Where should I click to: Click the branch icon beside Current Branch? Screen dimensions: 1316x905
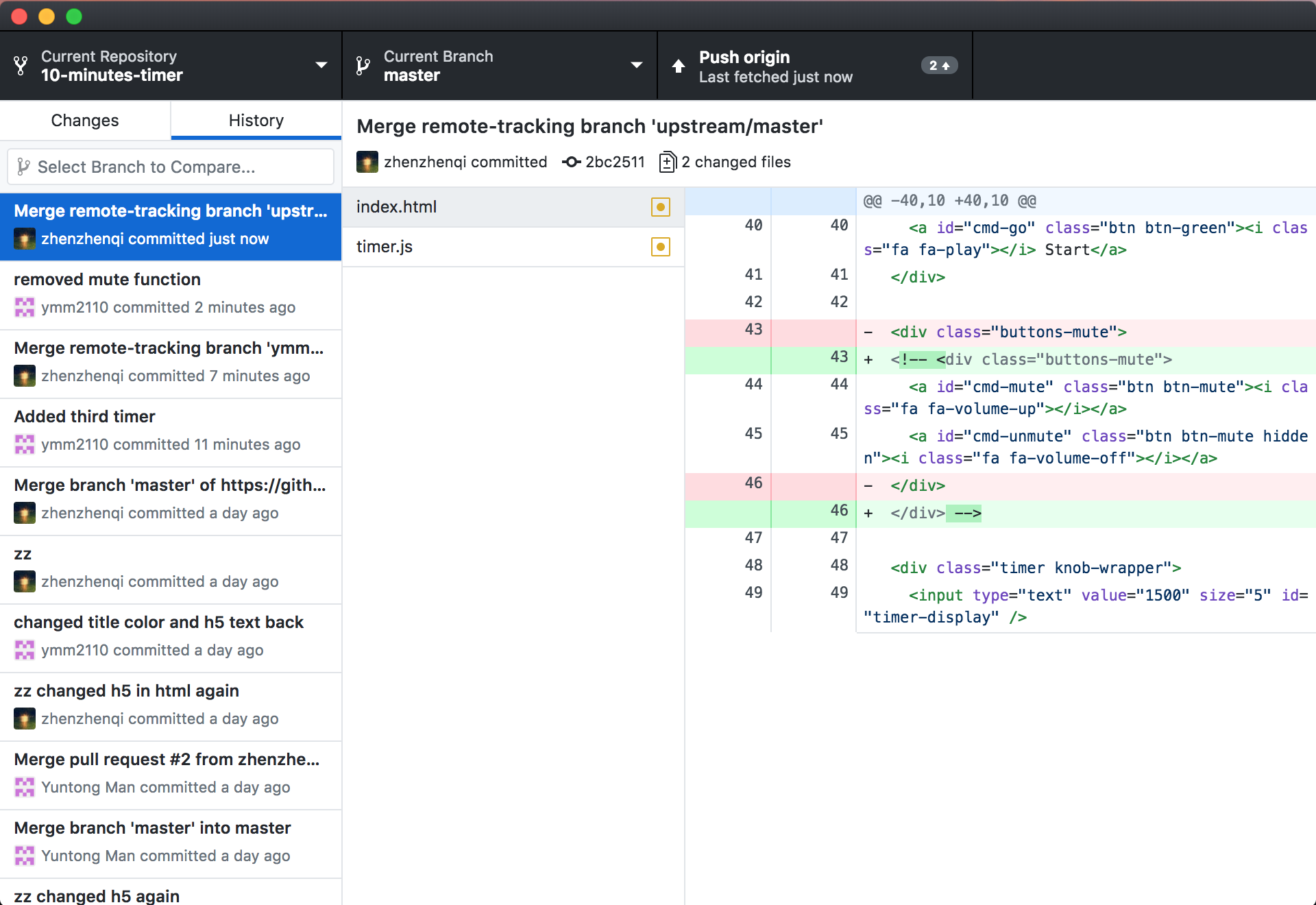(x=363, y=66)
